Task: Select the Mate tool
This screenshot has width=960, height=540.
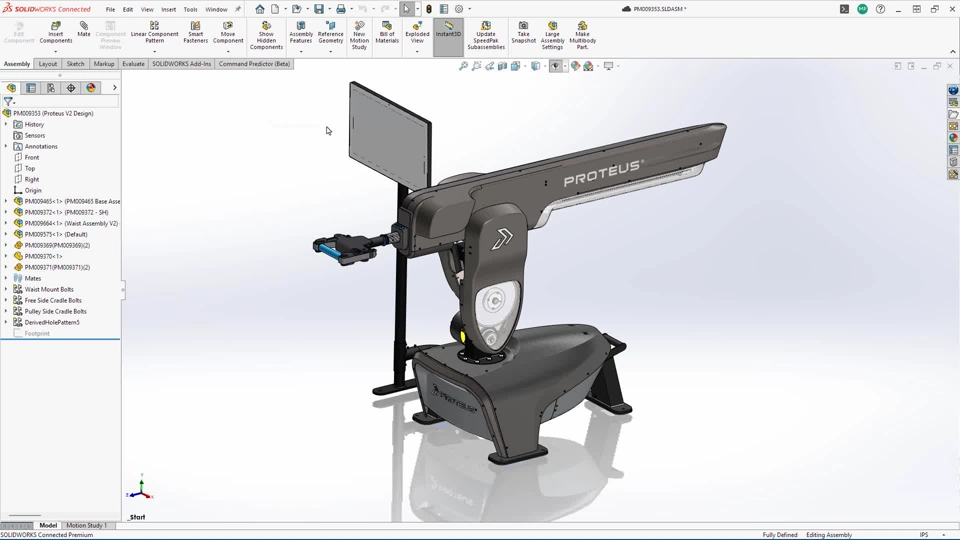Action: [84, 29]
